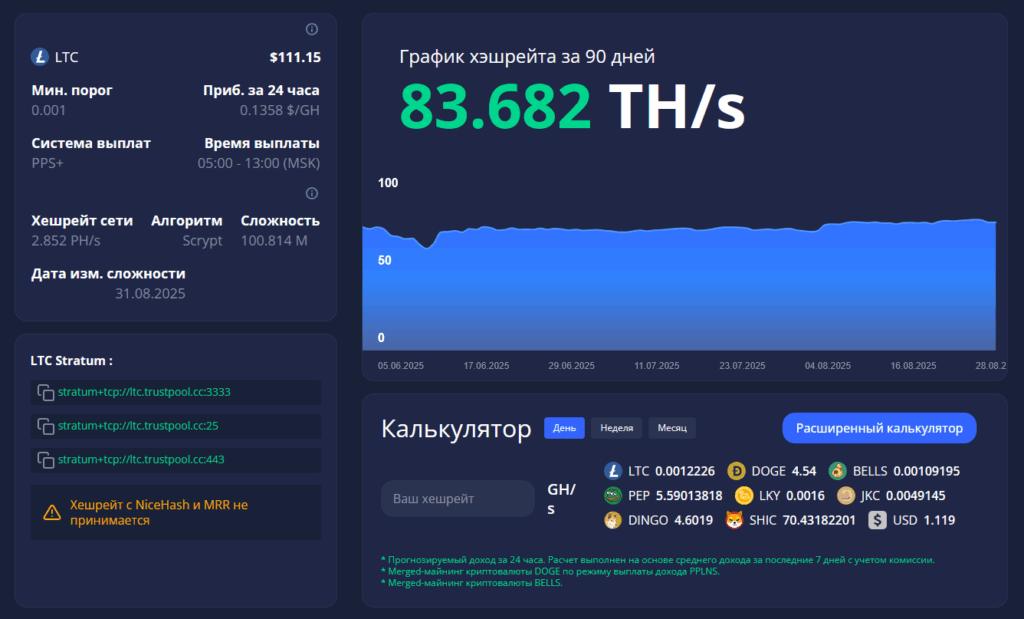
Task: Click the Scrypt algorithm value
Action: click(202, 241)
